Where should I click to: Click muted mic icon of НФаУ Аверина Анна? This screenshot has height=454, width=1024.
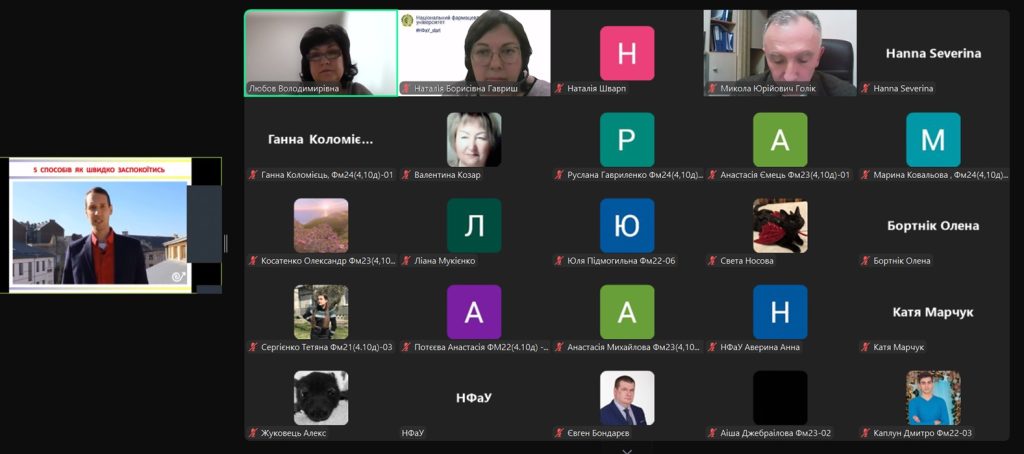[712, 347]
